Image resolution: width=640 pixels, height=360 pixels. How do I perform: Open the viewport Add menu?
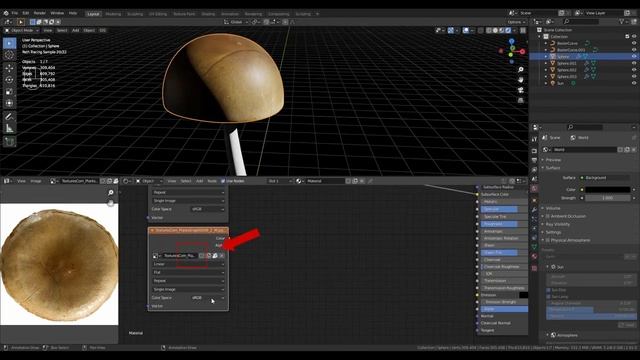(76, 30)
